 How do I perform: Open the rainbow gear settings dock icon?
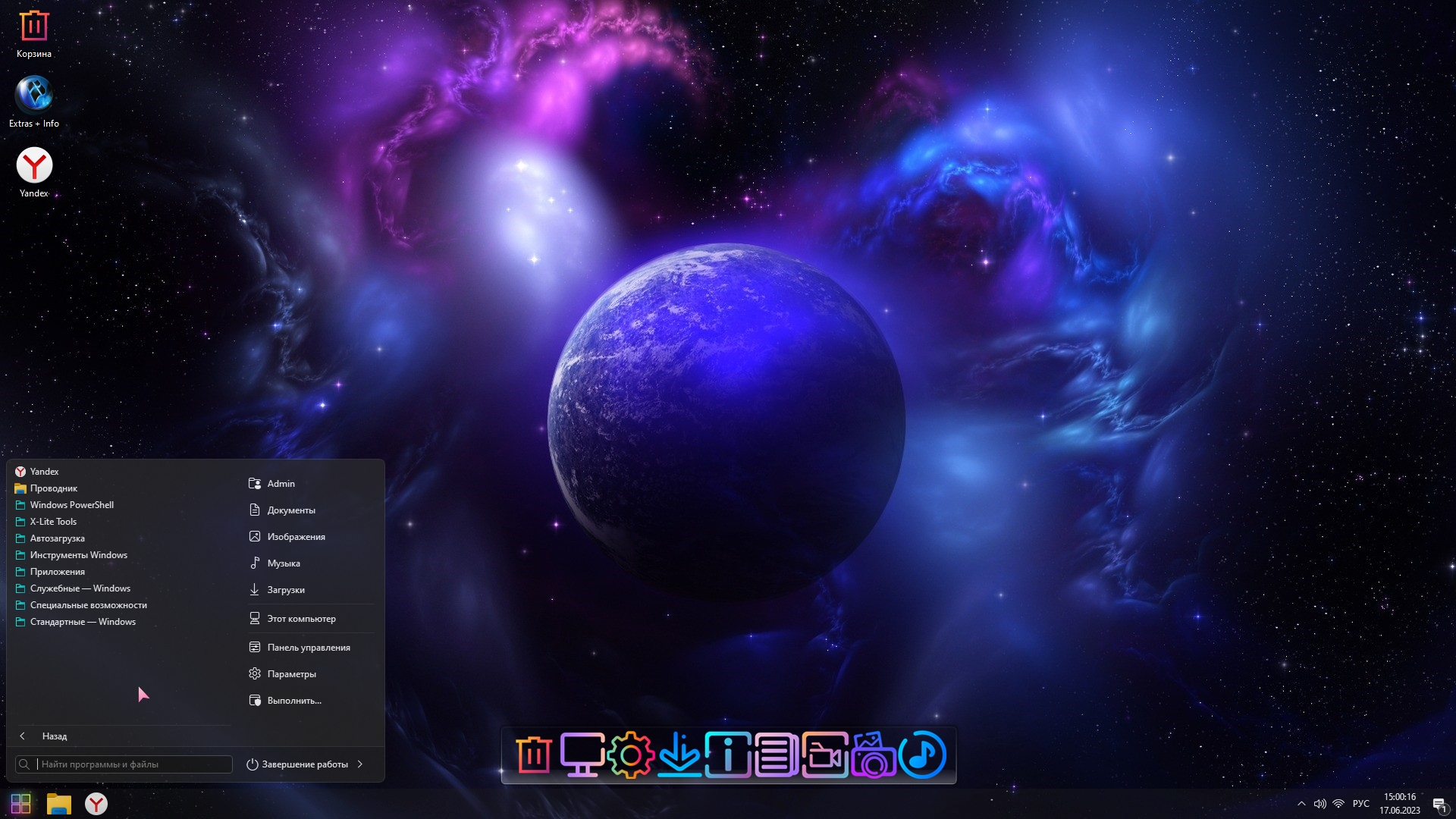click(630, 755)
